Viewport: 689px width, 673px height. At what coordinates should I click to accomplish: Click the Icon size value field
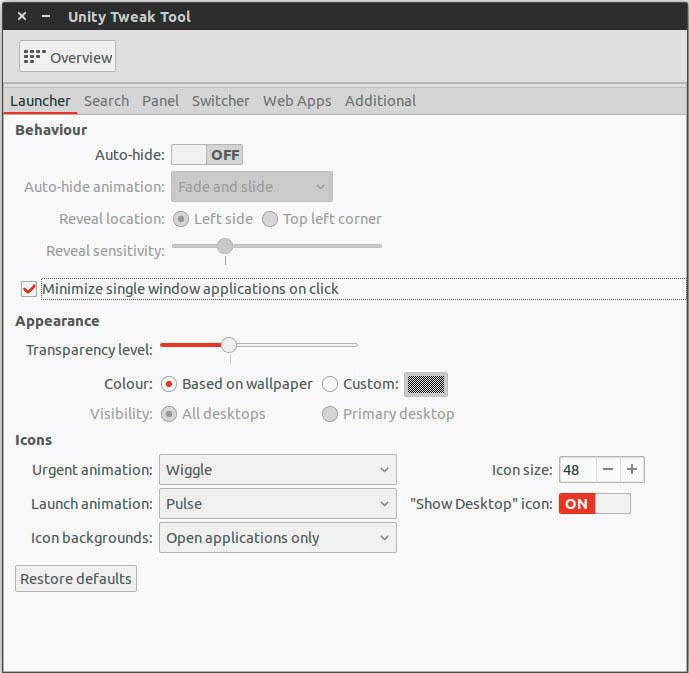(577, 470)
